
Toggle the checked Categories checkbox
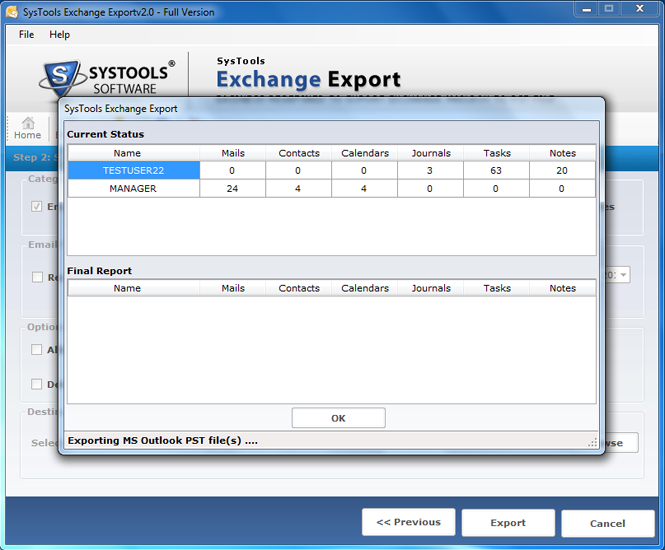pyautogui.click(x=37, y=207)
